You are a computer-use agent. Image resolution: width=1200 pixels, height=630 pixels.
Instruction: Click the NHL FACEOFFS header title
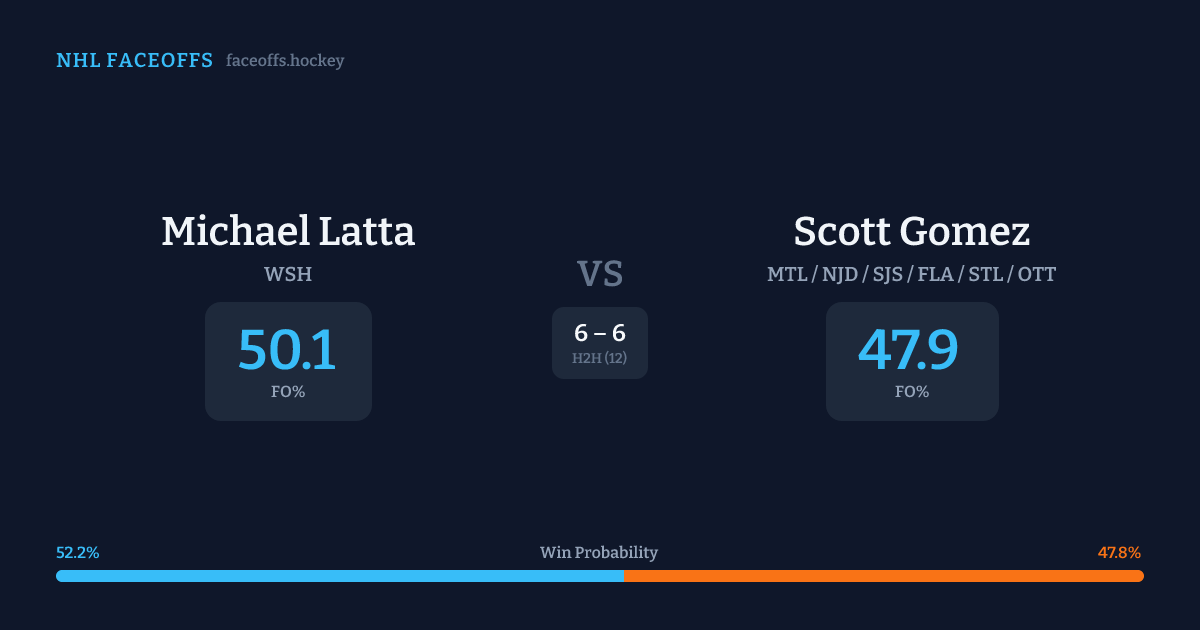pyautogui.click(x=134, y=61)
